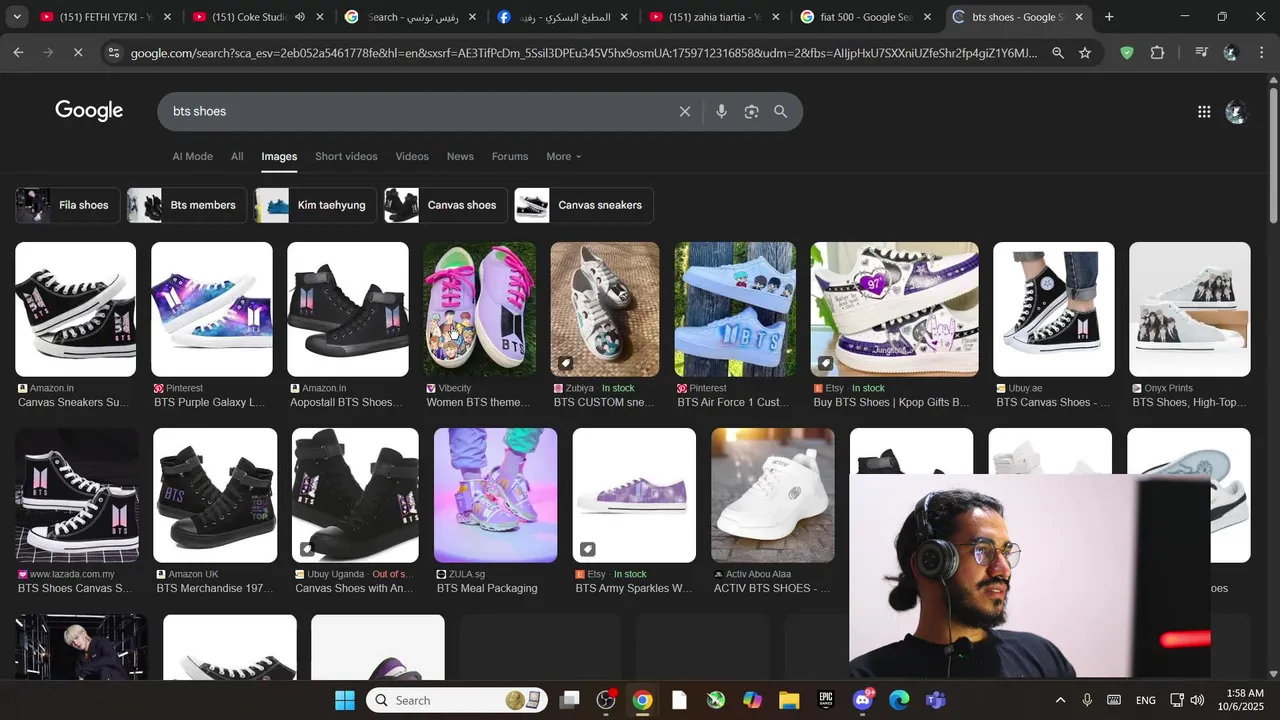Filter by the Bts members chip
1280x720 pixels.
point(187,205)
